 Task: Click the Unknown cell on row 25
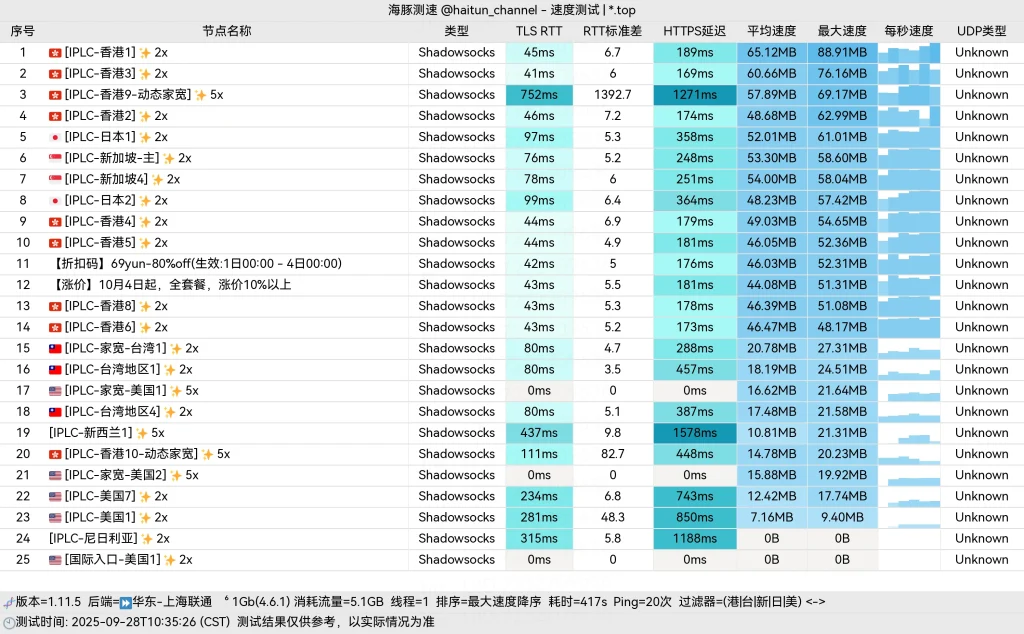(x=981, y=559)
